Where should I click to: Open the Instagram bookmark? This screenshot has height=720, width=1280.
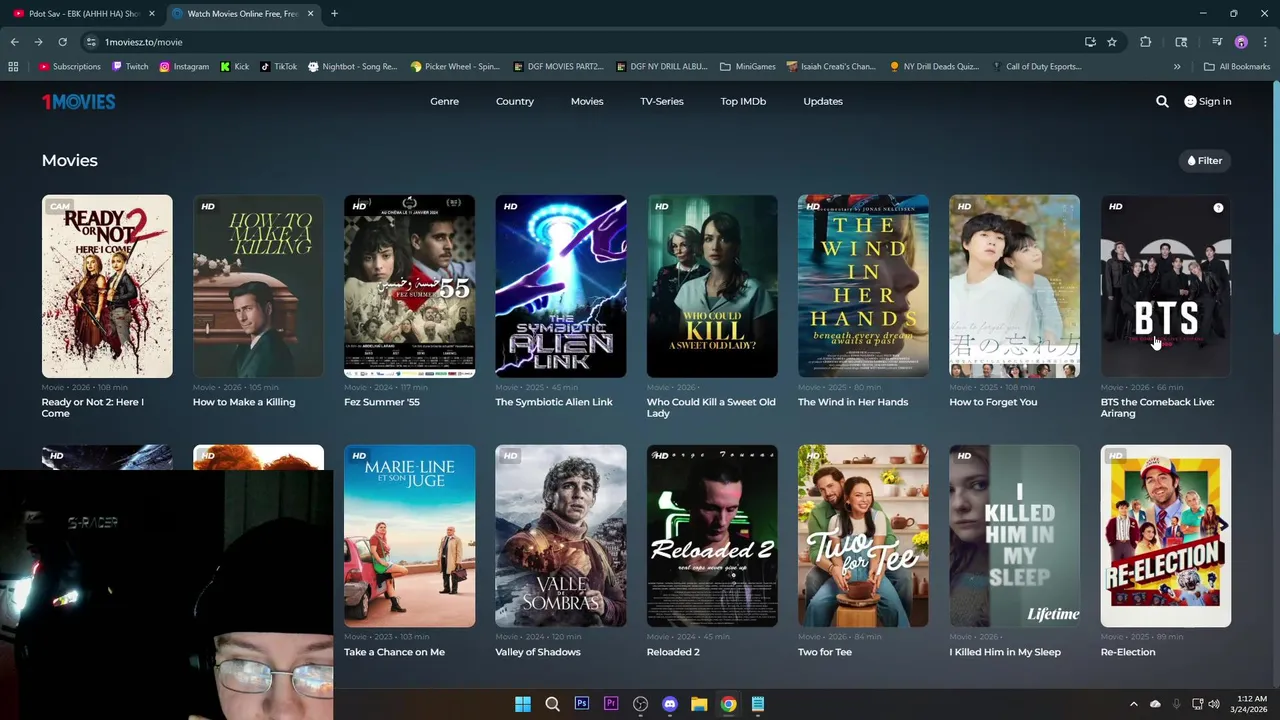pyautogui.click(x=184, y=67)
